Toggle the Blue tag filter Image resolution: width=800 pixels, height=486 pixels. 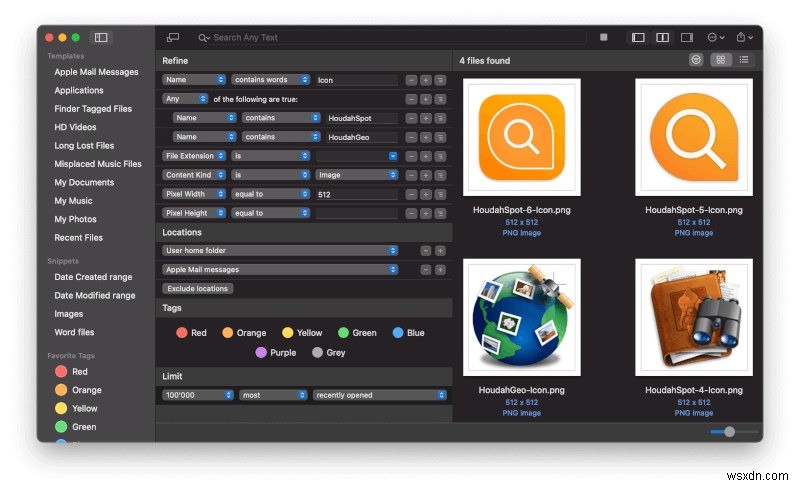[x=408, y=333]
